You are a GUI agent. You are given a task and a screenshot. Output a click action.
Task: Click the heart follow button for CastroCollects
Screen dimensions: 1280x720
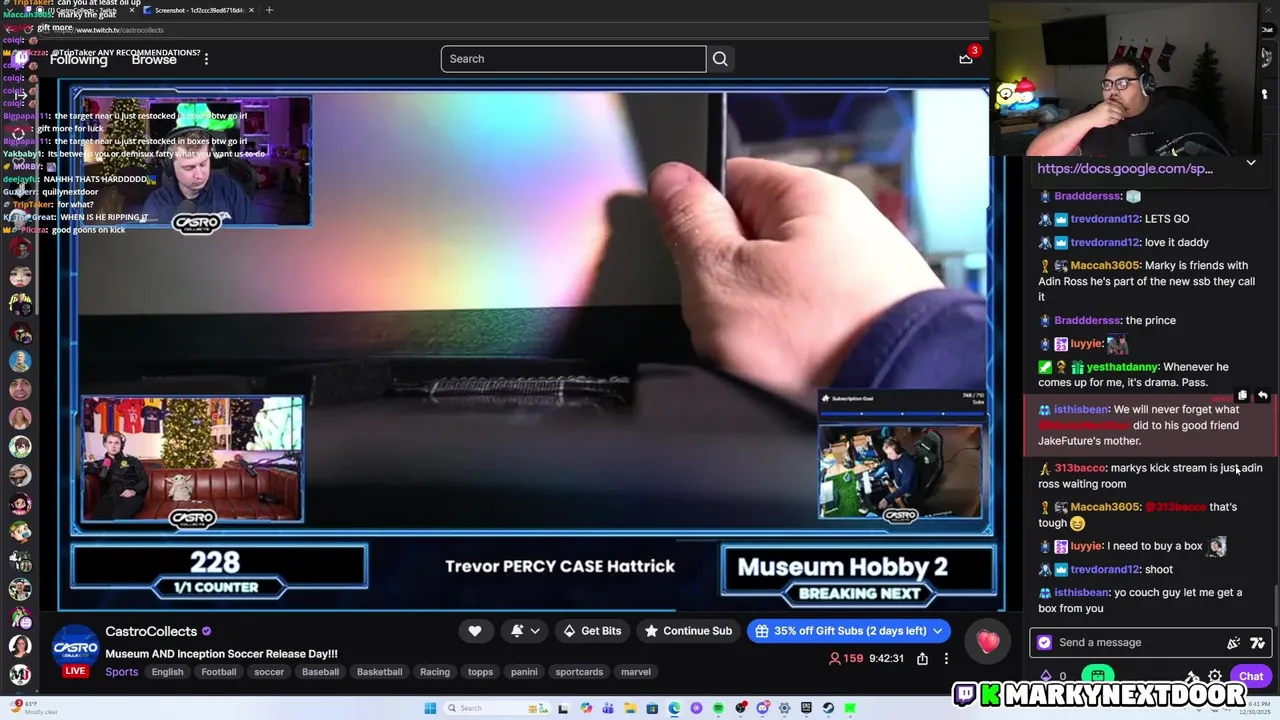(475, 631)
